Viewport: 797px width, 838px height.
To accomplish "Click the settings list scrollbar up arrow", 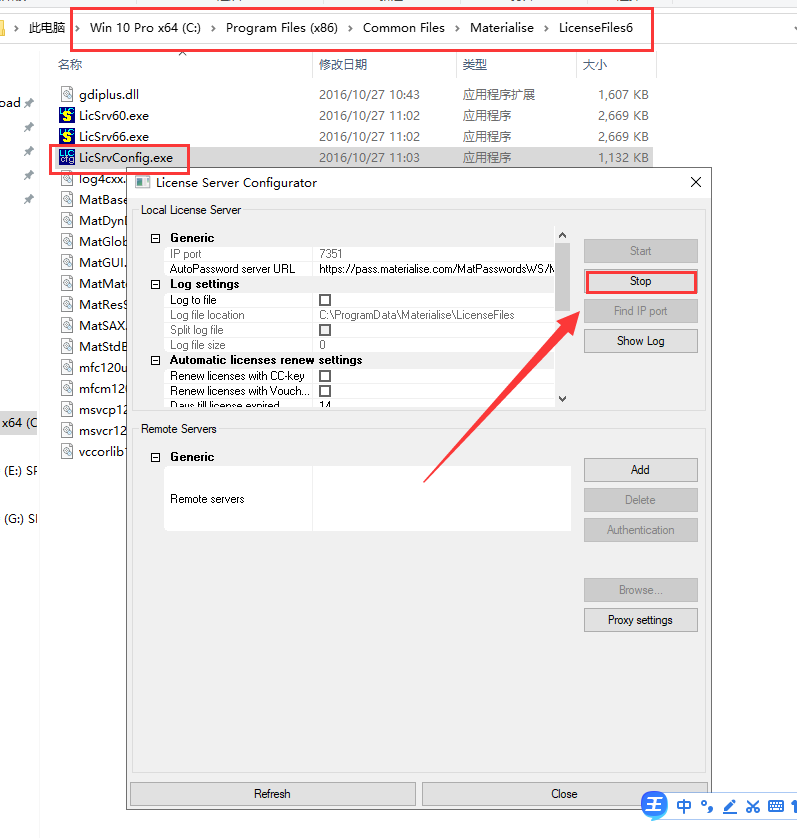I will click(562, 235).
